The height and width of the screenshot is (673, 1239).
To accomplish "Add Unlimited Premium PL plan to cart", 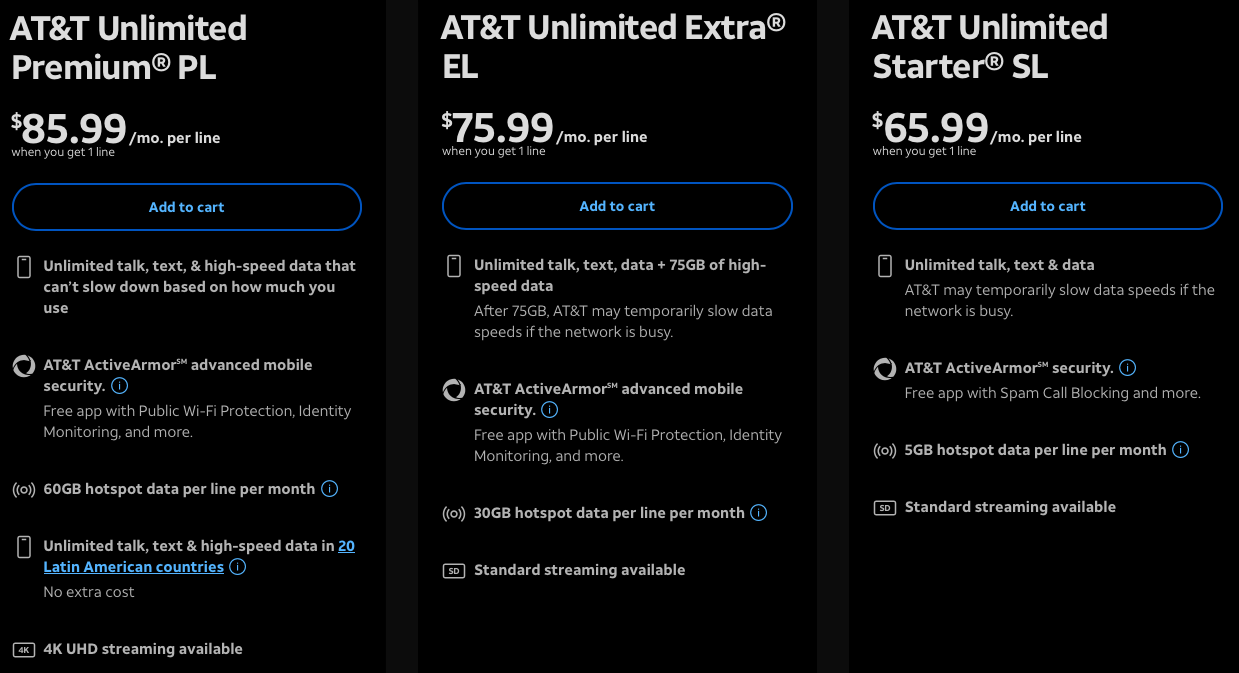I will [x=186, y=207].
